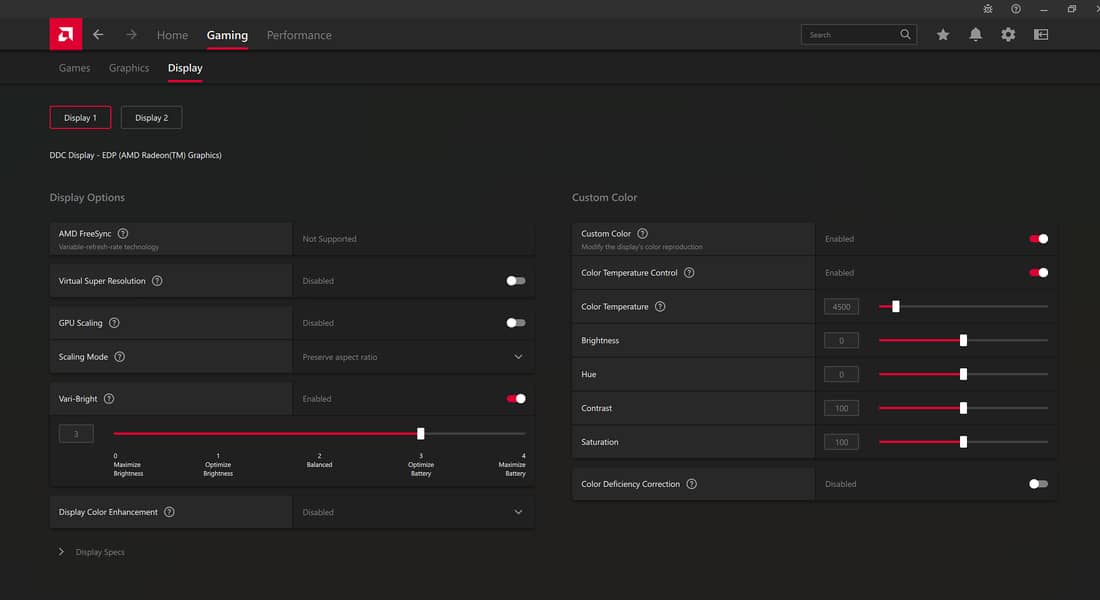Show help icon next to Vari-Bright
Image resolution: width=1100 pixels, height=600 pixels.
[109, 399]
